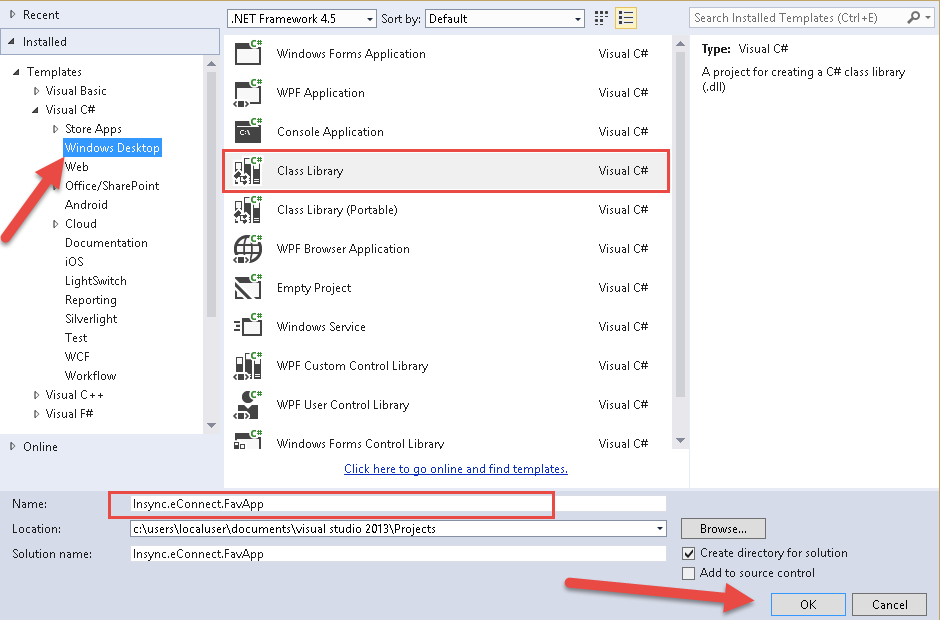Open the Sort by Default dropdown
Viewport: 940px width, 620px height.
505,19
